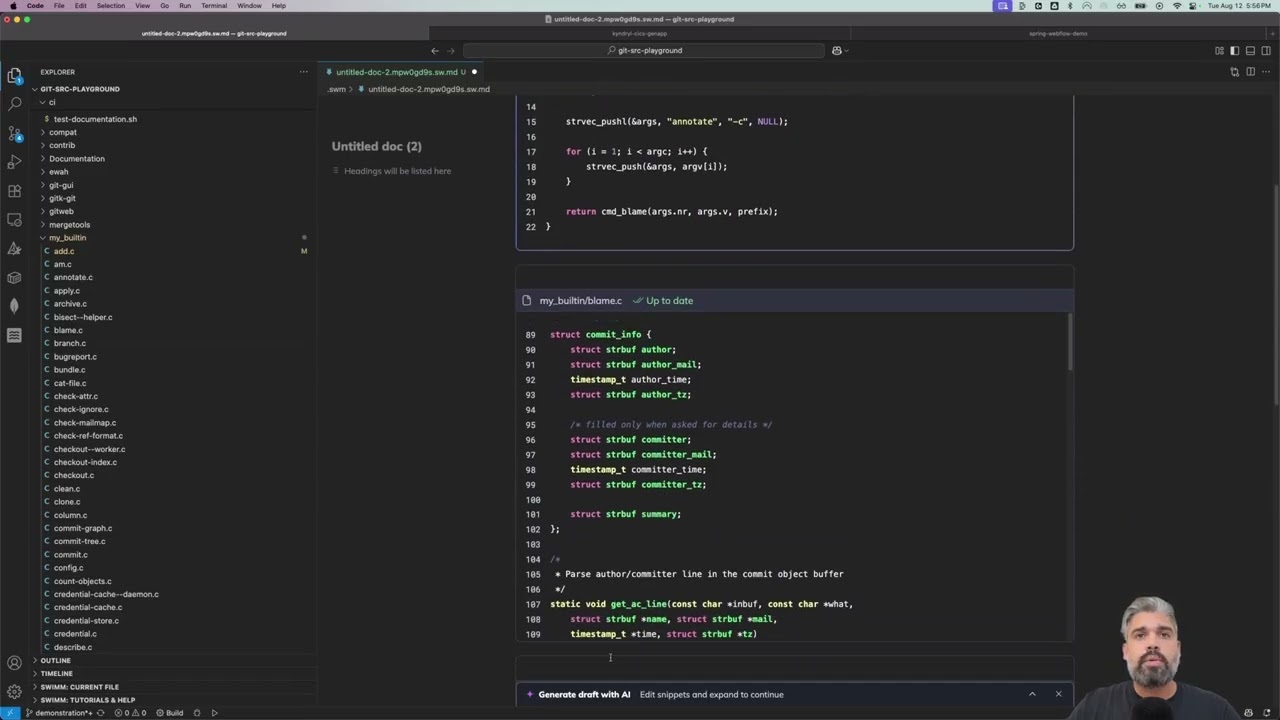This screenshot has height=720, width=1280.
Task: Click the git-src-playground command center search
Action: (x=644, y=50)
